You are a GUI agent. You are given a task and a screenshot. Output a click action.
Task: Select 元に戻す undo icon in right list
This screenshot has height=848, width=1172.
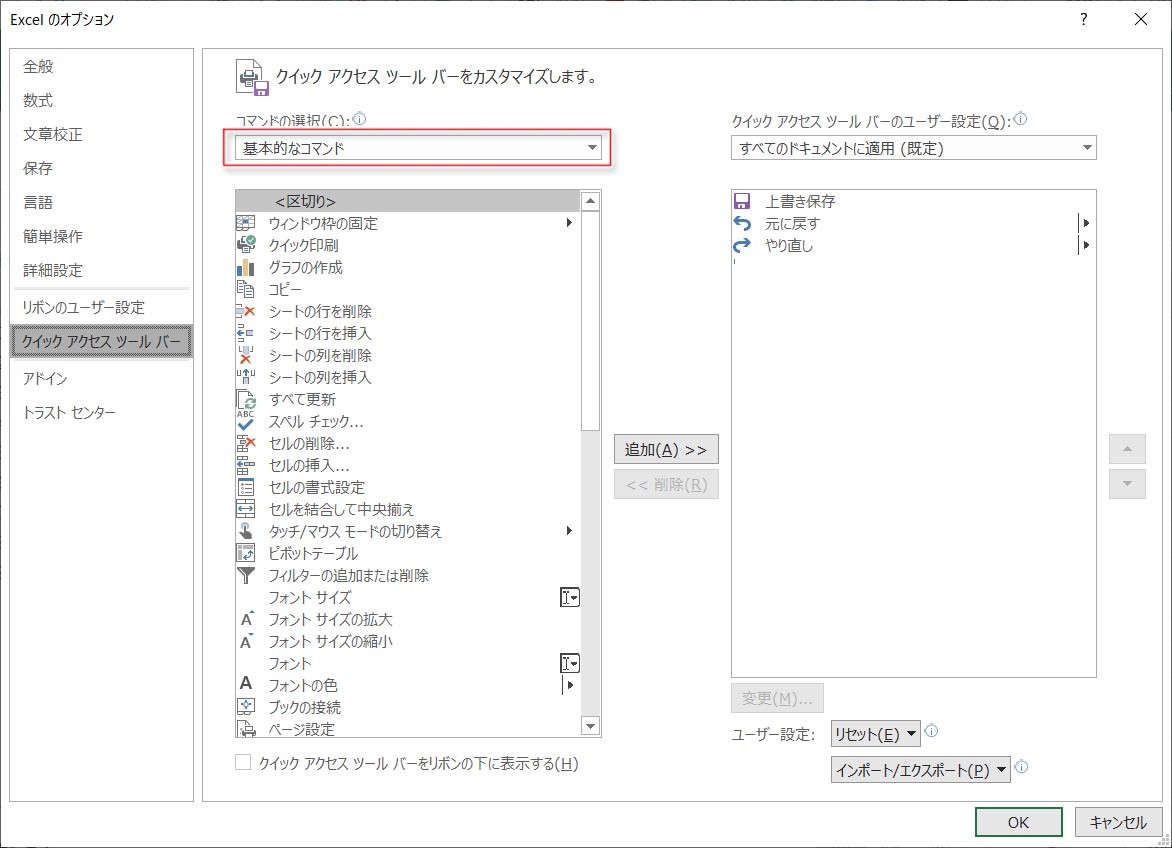[x=741, y=223]
